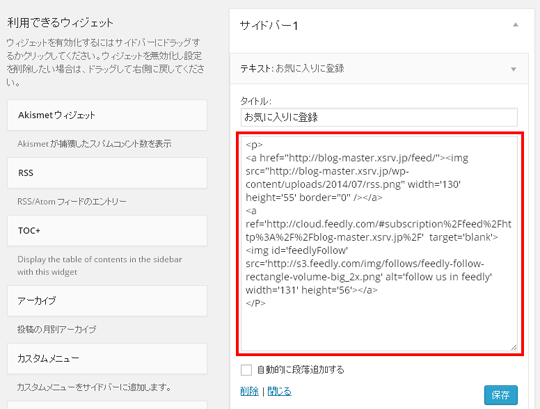Select the カスタムメニュー widget
Viewport: 540px width, 409px height.
pyautogui.click(x=107, y=359)
